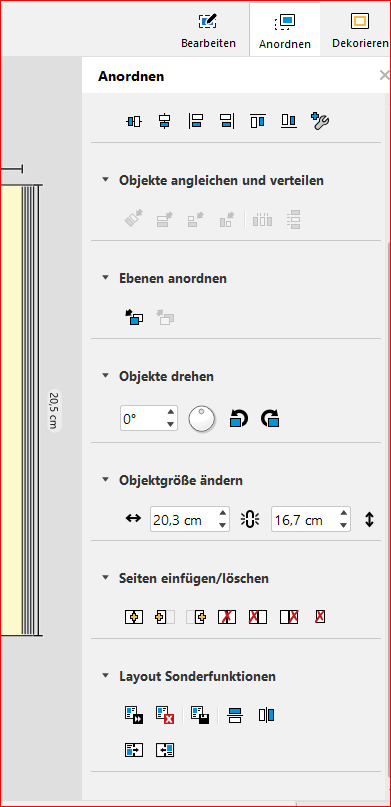Open the Dekorieren tab

click(360, 30)
